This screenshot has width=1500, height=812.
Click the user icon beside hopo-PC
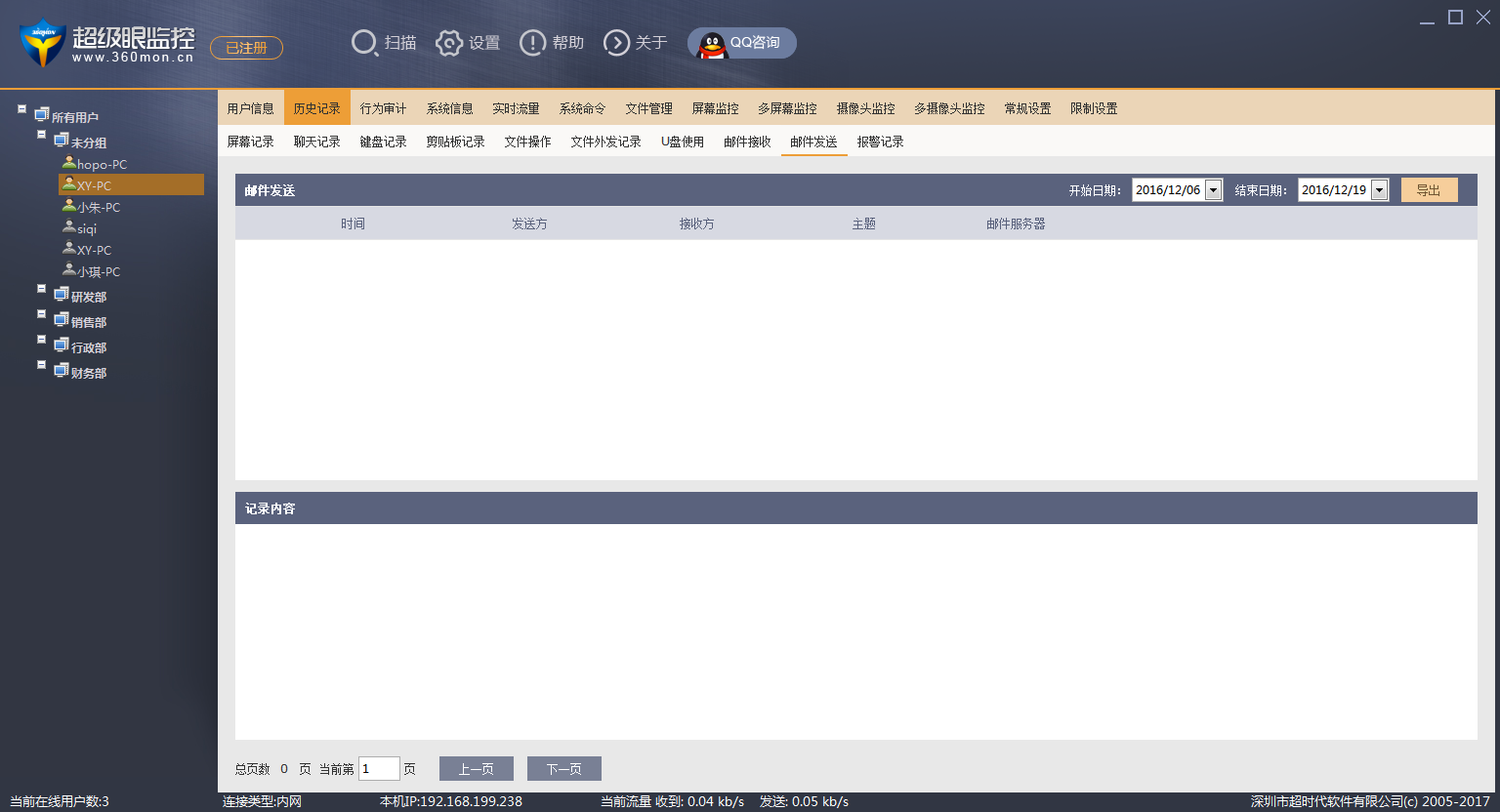pos(69,163)
